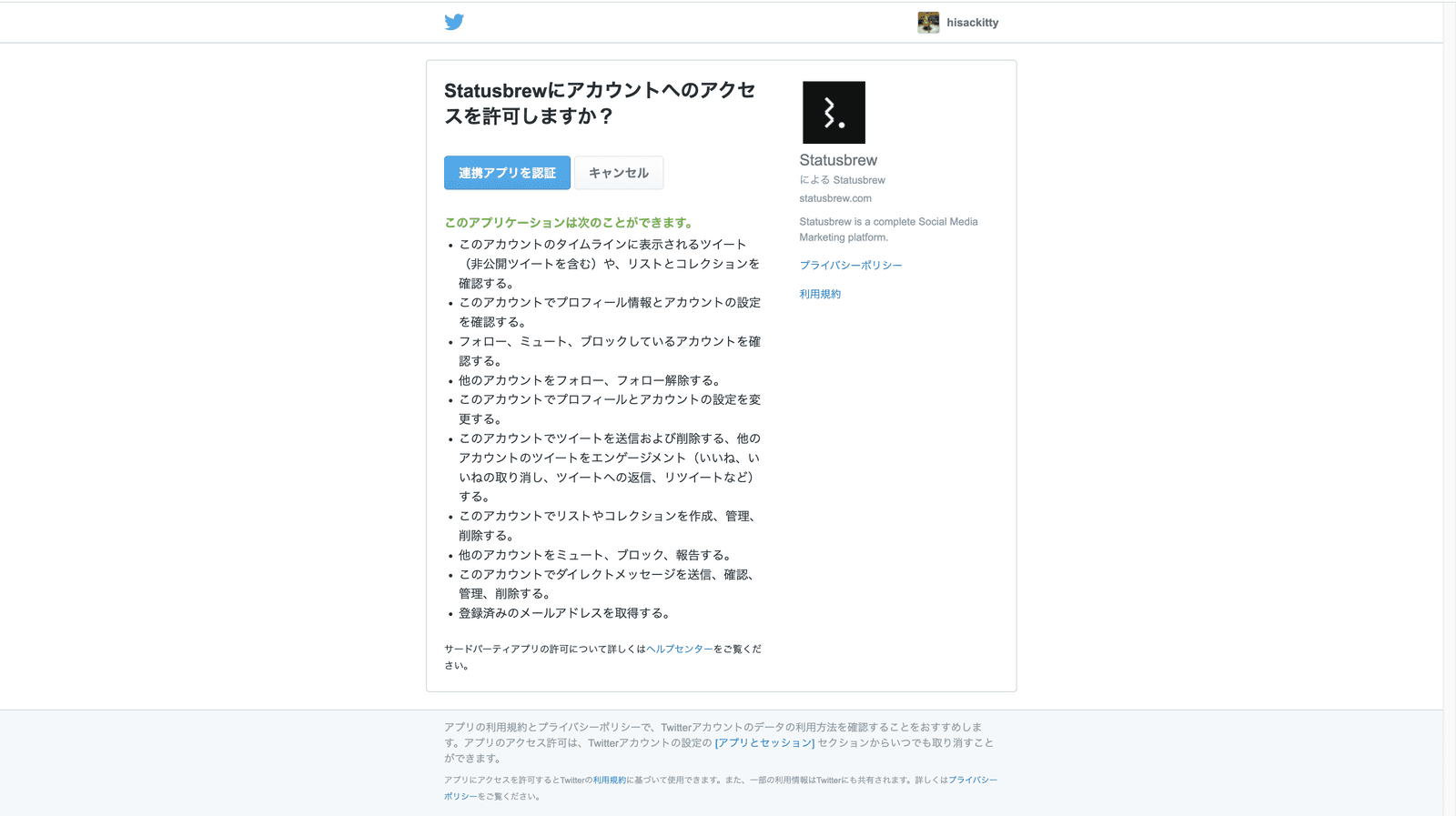Click the Statusbrew access permission heading
Image resolution: width=1456 pixels, height=816 pixels.
[600, 103]
